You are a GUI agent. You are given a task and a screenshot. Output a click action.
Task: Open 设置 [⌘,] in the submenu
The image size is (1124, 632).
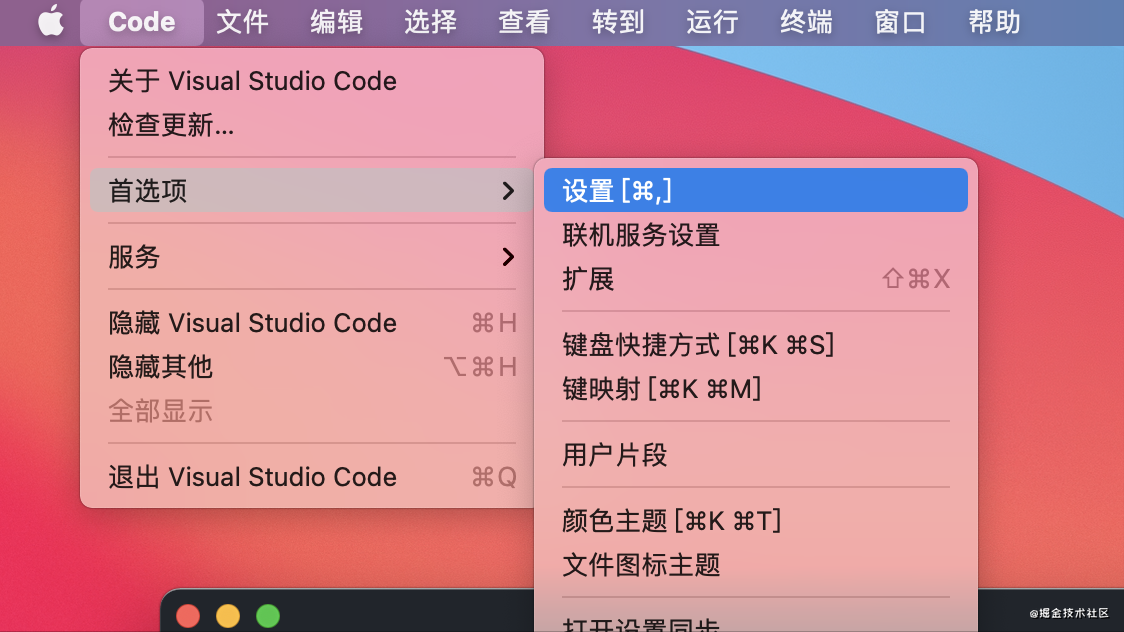(x=756, y=191)
